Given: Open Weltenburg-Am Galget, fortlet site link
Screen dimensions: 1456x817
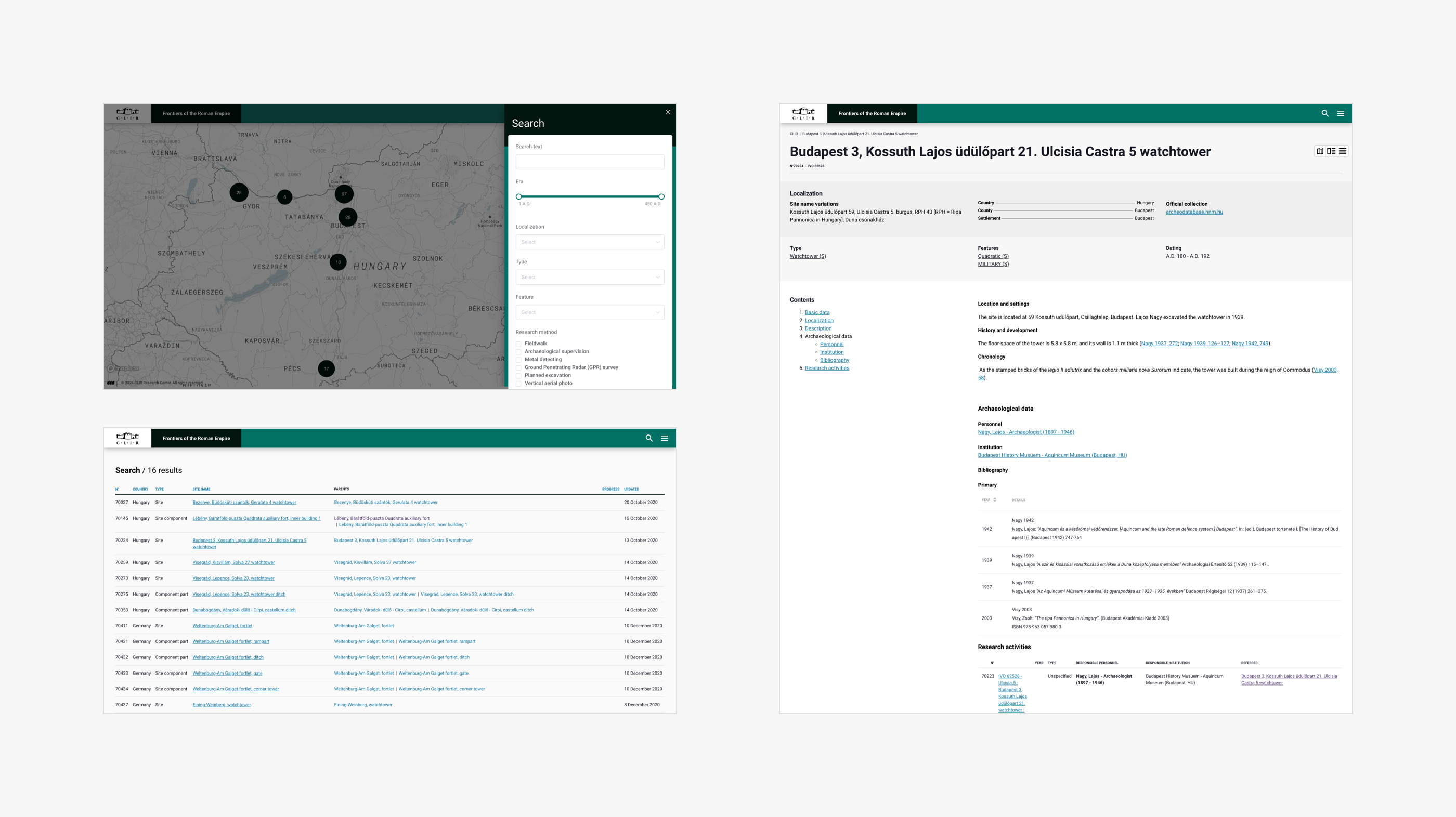Looking at the screenshot, I should (x=222, y=626).
